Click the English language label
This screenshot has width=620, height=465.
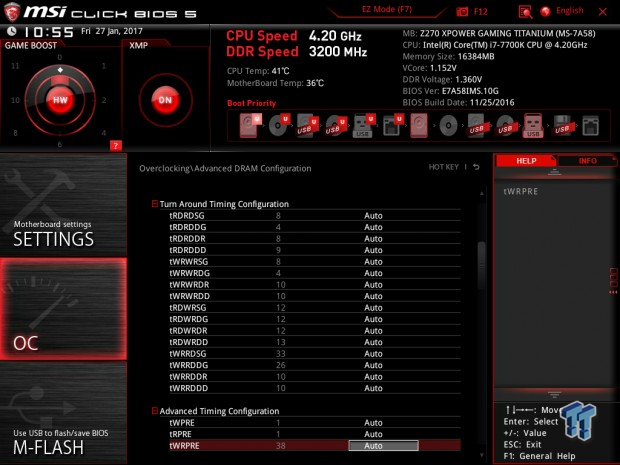[x=569, y=11]
